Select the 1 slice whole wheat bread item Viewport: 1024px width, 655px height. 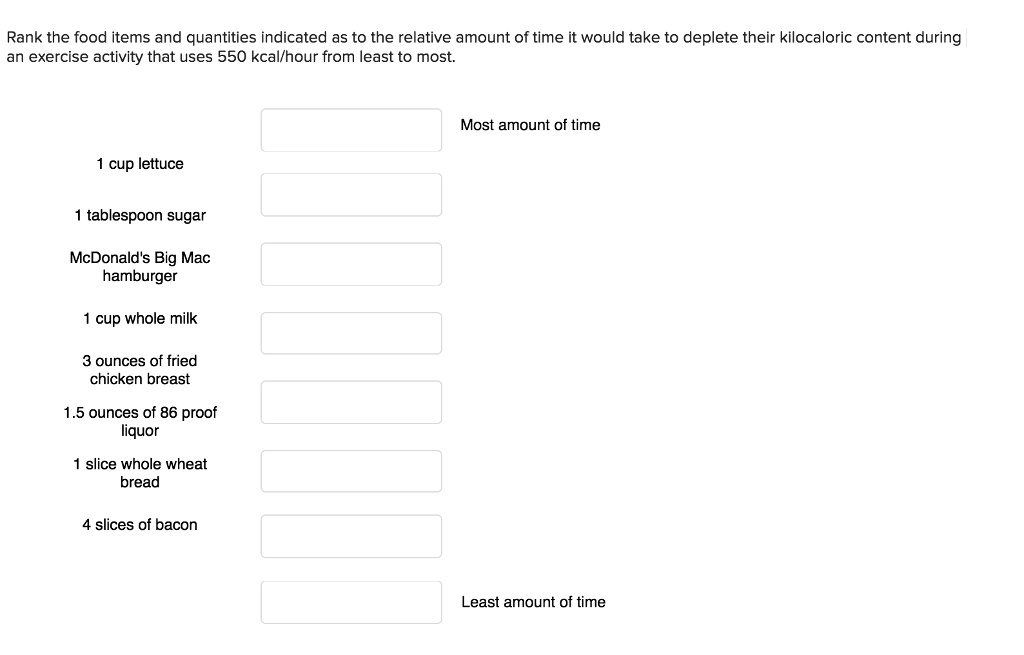(x=140, y=472)
